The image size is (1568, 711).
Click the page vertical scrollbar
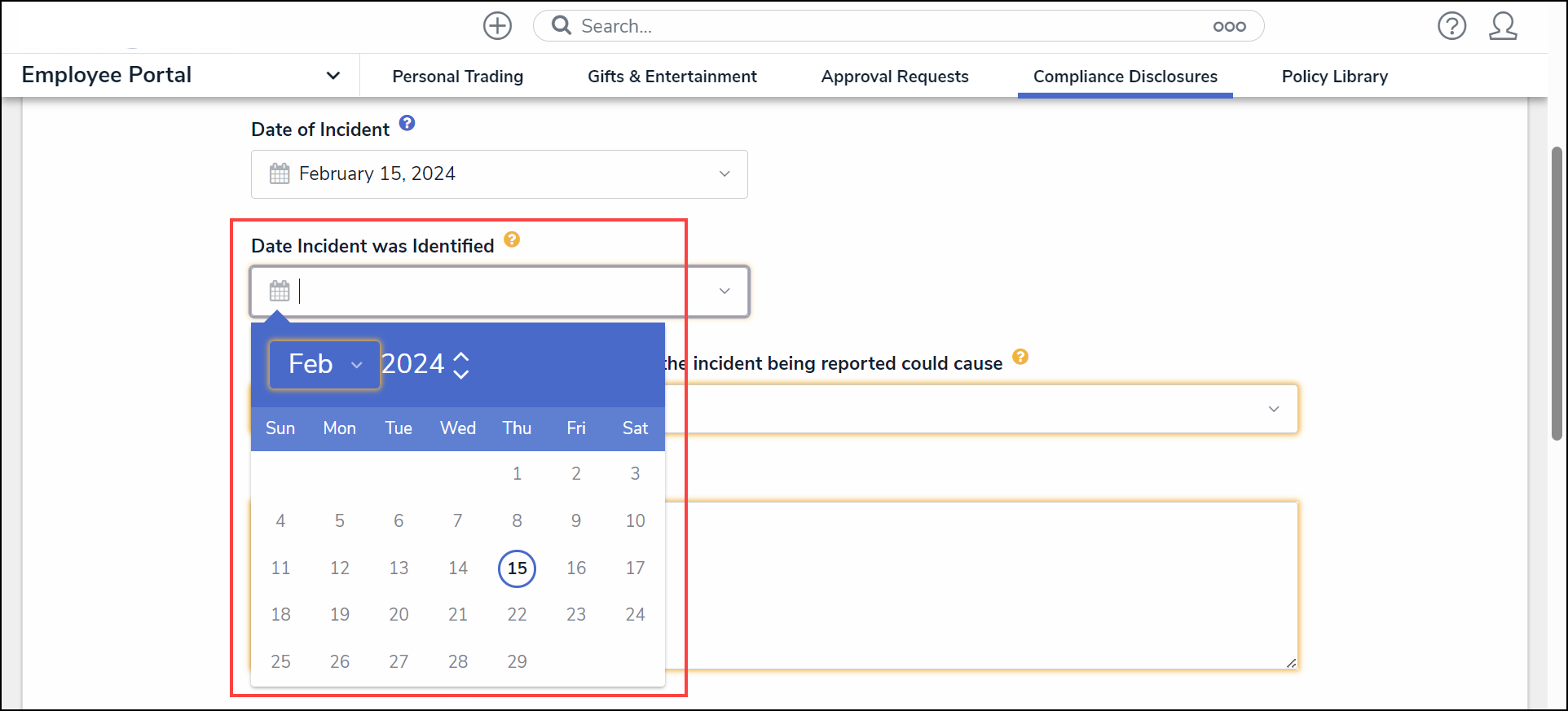pos(1557,293)
